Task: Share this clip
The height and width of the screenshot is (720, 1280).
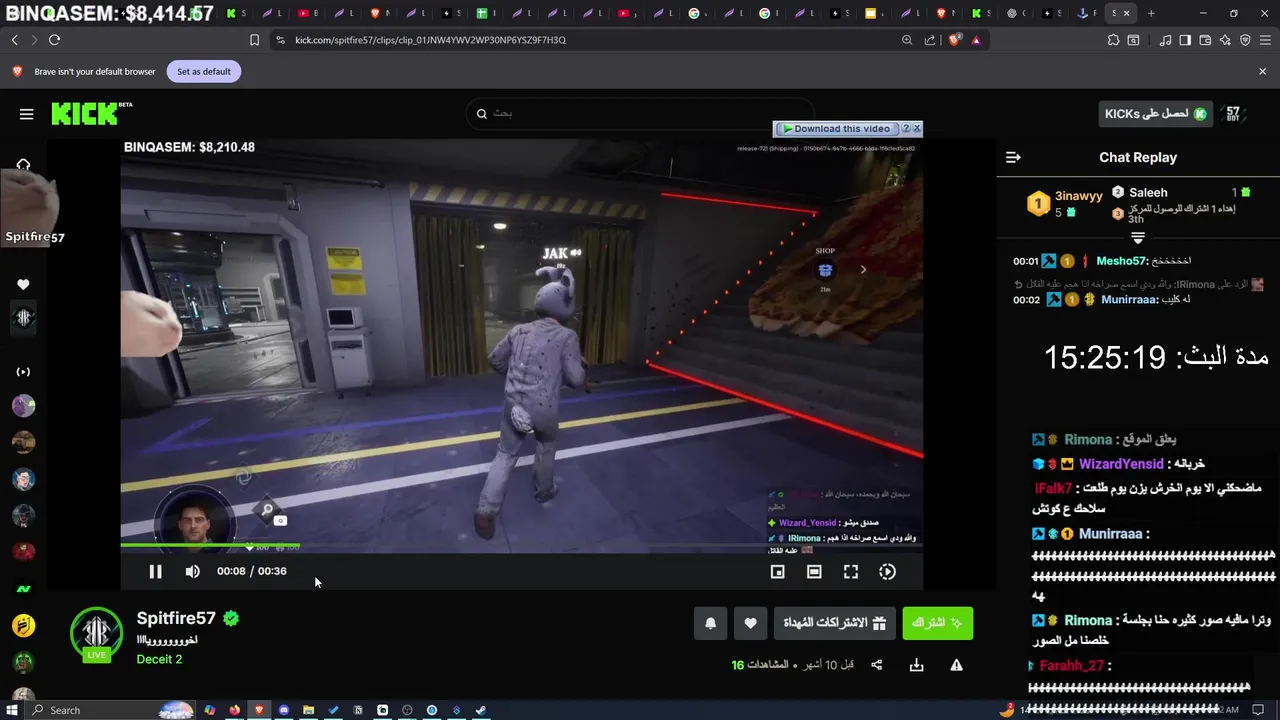Action: pyautogui.click(x=877, y=665)
